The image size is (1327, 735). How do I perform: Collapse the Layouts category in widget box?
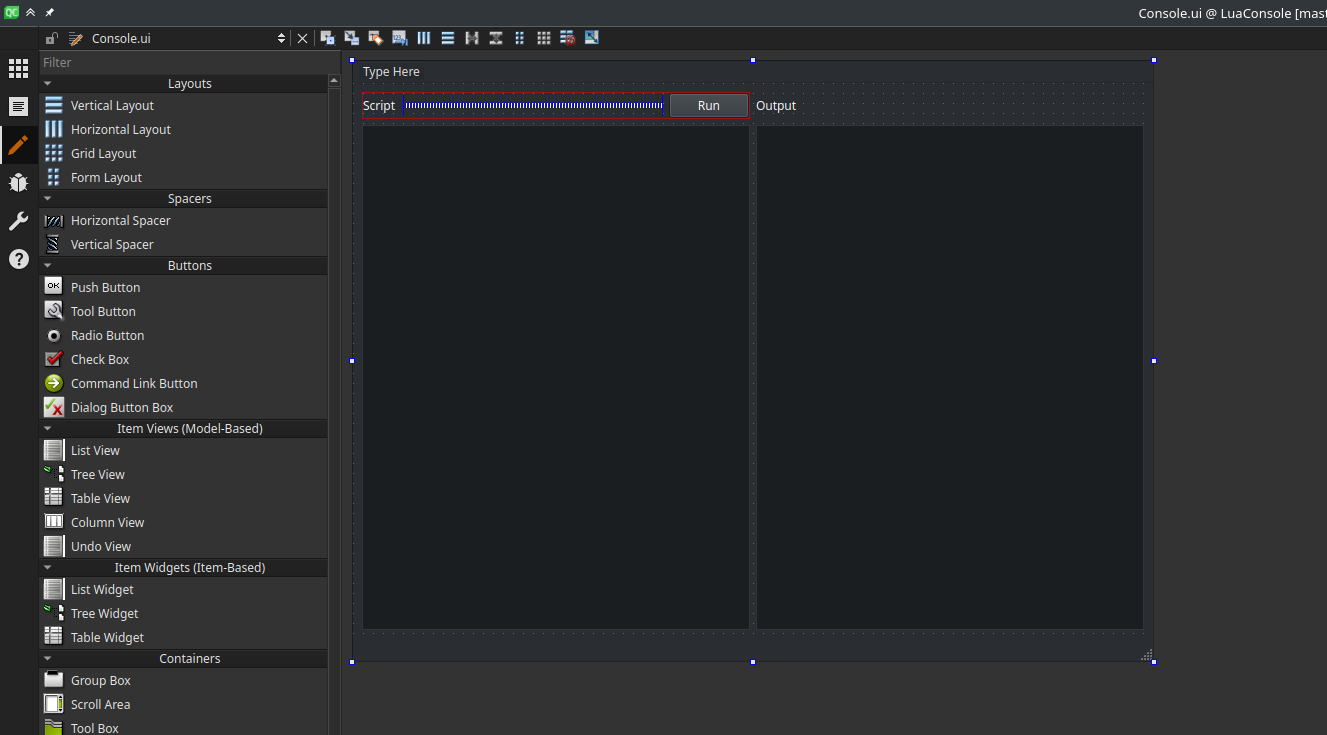coord(48,84)
